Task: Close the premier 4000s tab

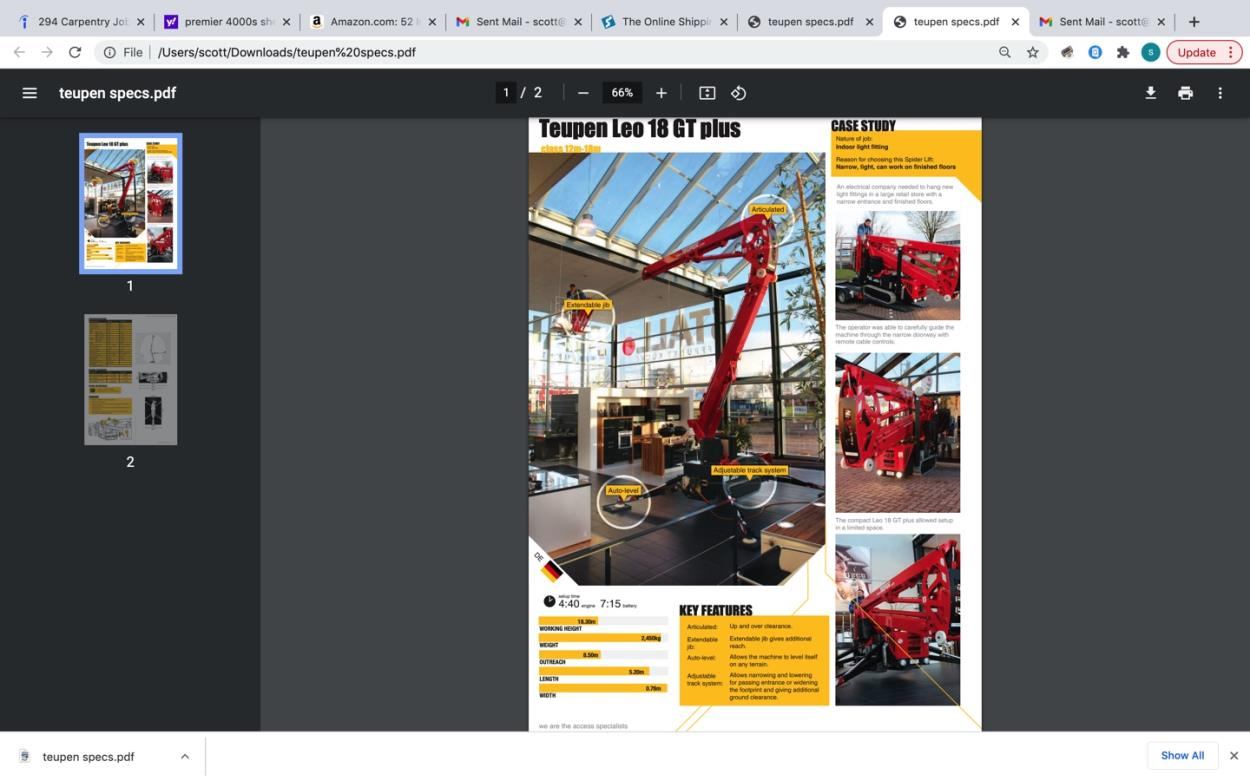Action: 287,21
